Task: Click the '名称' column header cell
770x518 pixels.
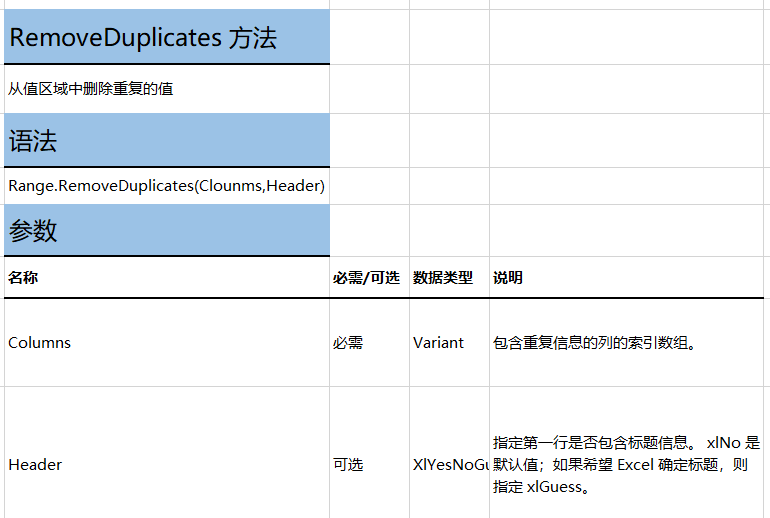Action: [x=167, y=277]
